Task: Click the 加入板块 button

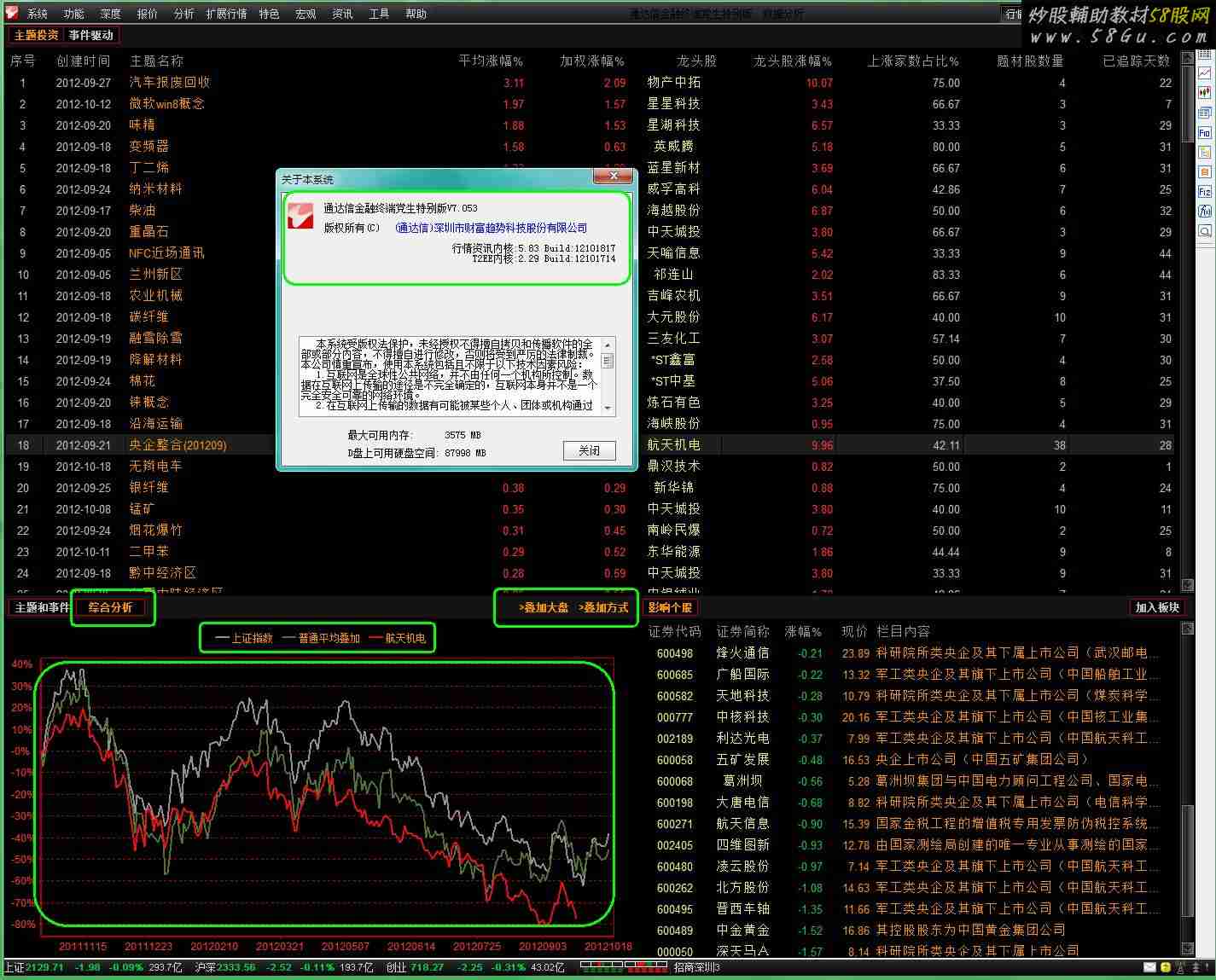Action: pyautogui.click(x=1157, y=607)
